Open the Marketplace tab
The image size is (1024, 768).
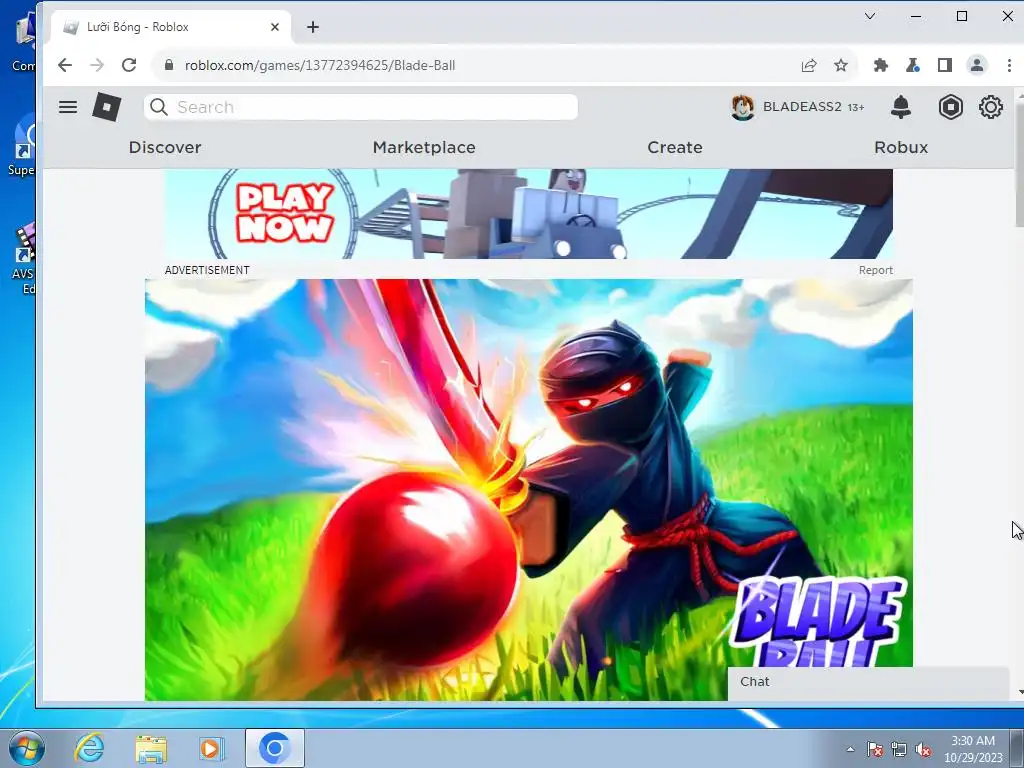pyautogui.click(x=424, y=148)
